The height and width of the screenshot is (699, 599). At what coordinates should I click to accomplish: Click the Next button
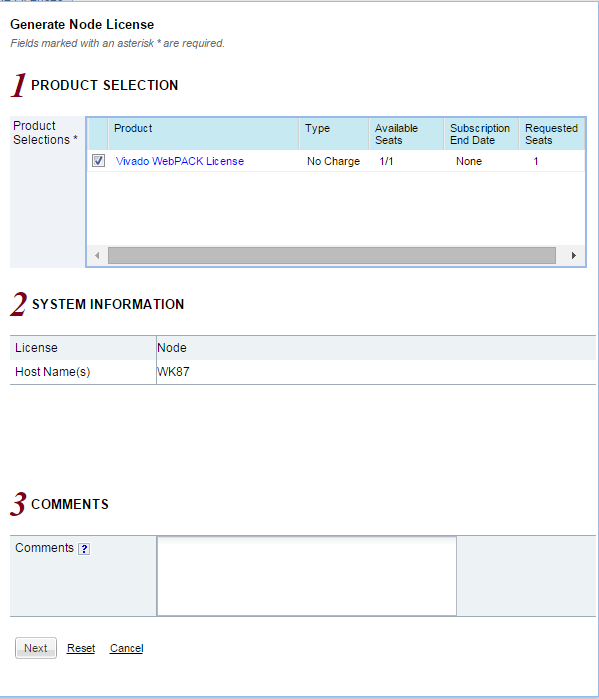coord(36,648)
